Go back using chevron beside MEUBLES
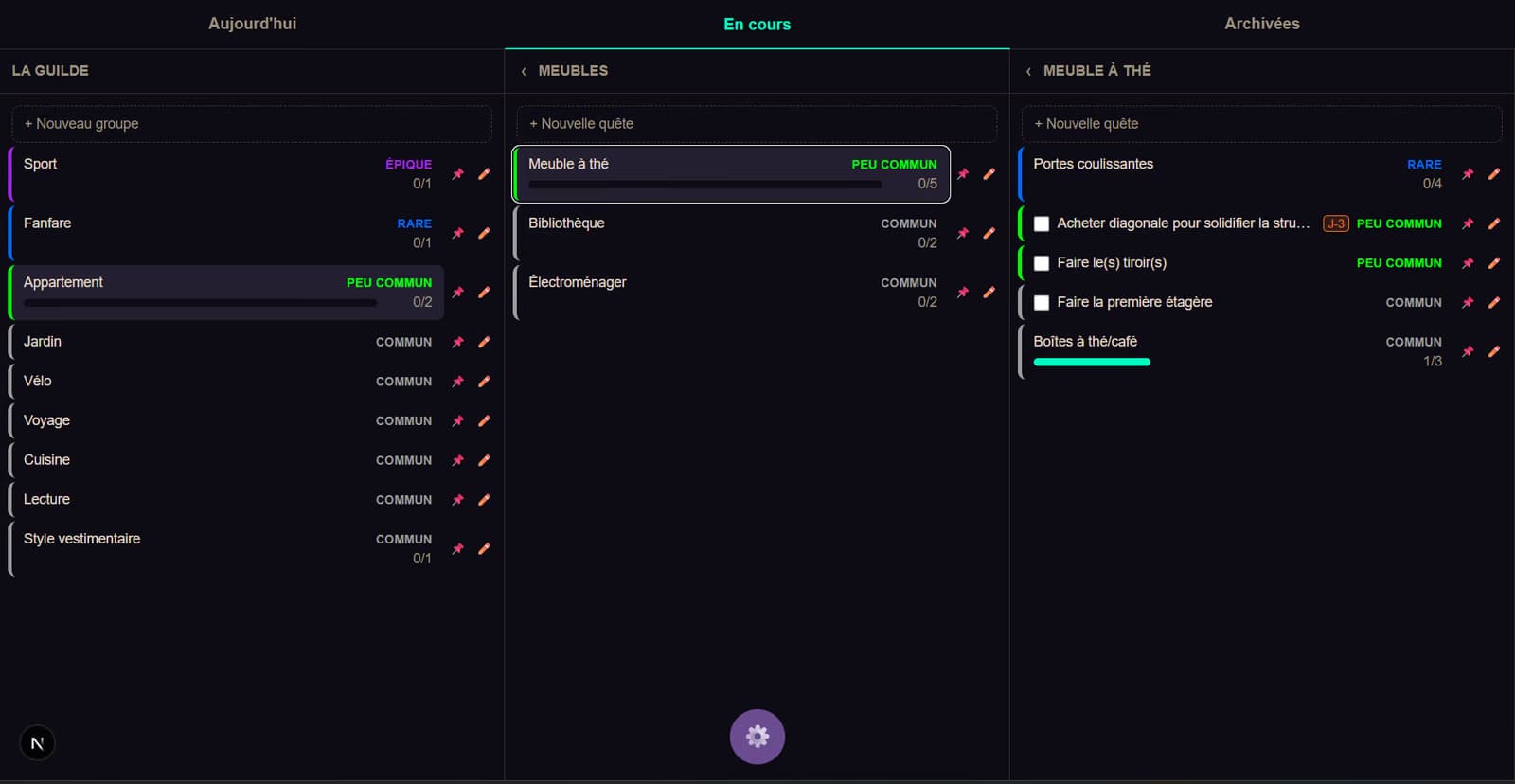The height and width of the screenshot is (784, 1515). tap(524, 71)
